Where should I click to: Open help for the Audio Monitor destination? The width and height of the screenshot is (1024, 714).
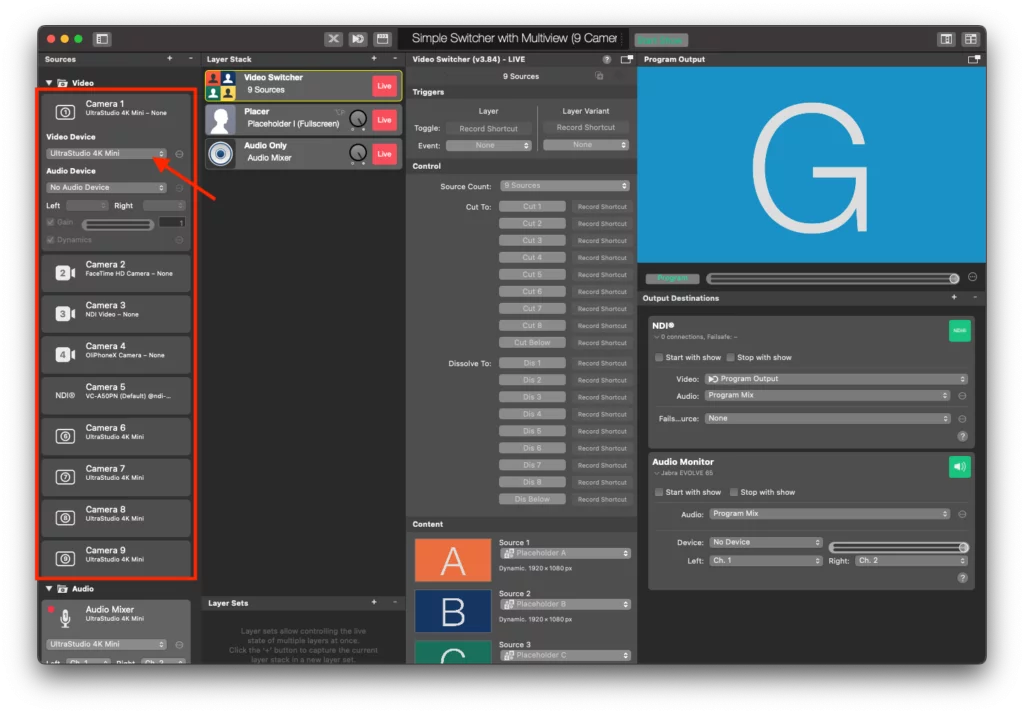click(x=962, y=577)
